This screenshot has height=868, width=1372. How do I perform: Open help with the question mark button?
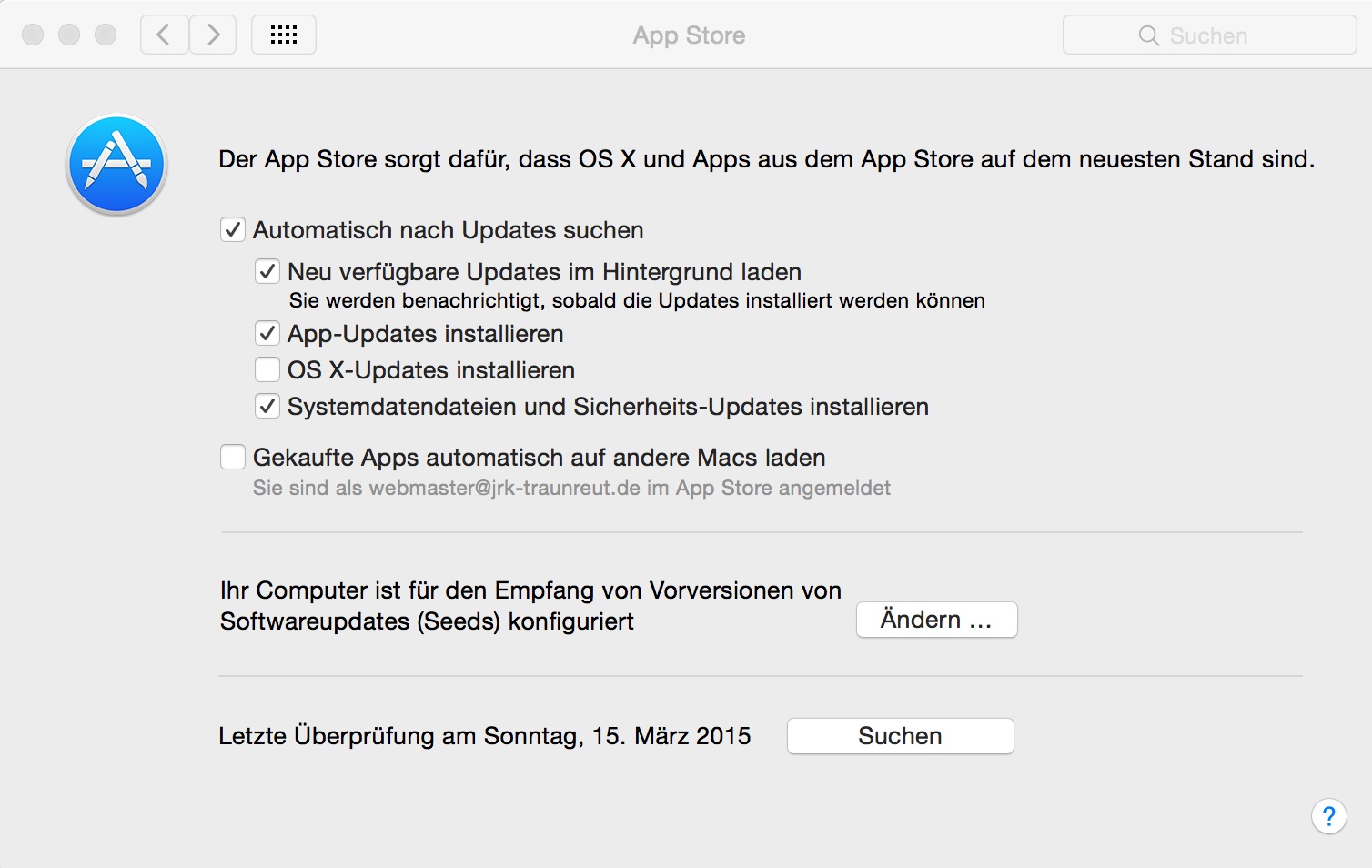point(1328,816)
